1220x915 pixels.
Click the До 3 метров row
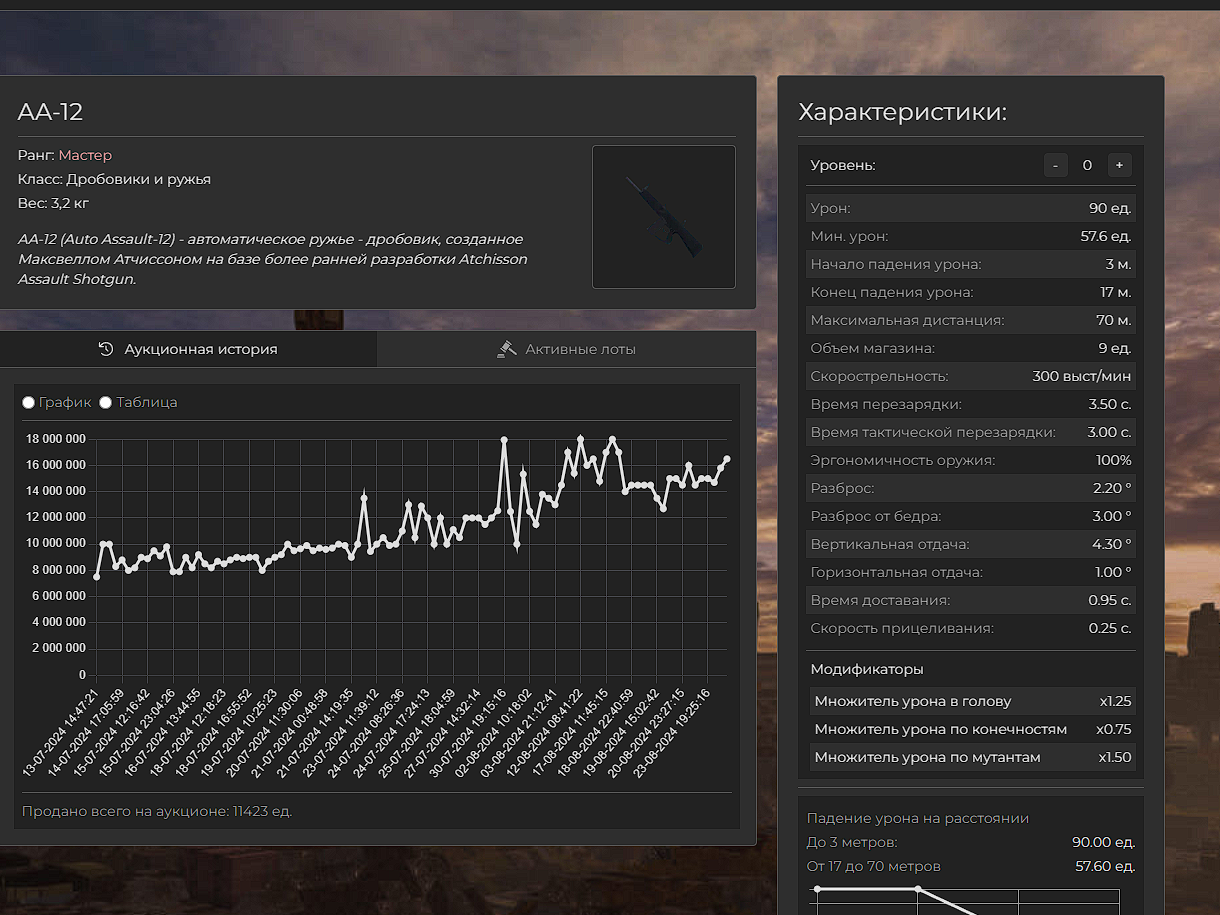(x=971, y=842)
